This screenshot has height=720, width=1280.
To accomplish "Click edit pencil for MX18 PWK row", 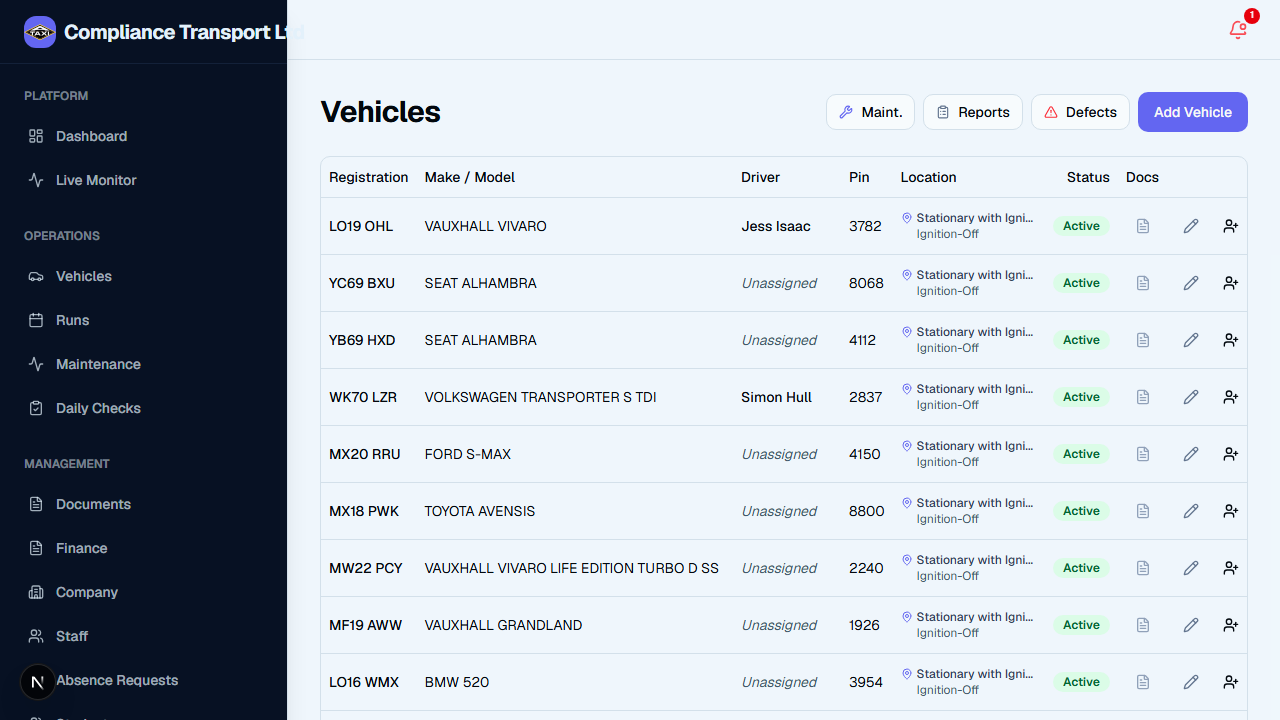I will (x=1191, y=511).
